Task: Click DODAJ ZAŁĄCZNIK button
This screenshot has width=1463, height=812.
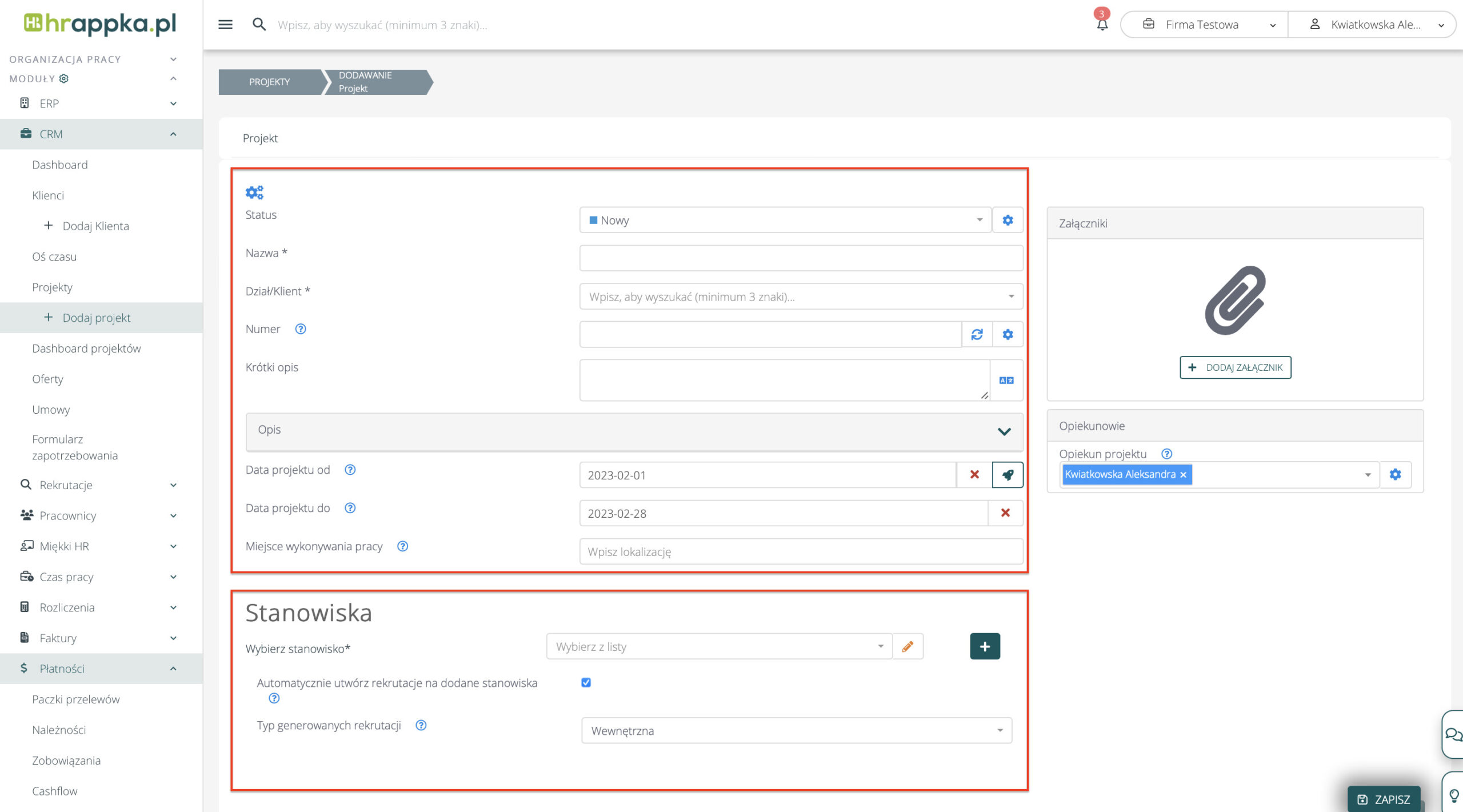Action: (x=1235, y=367)
